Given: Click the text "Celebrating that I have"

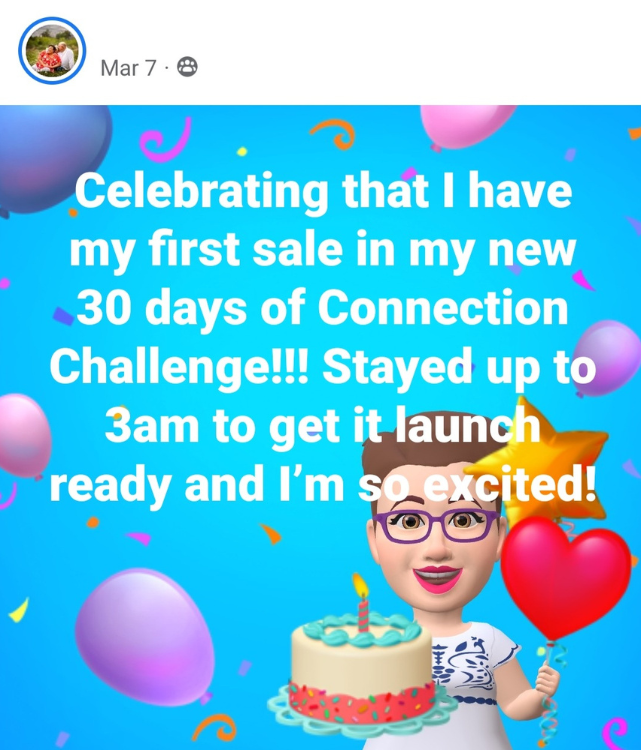Looking at the screenshot, I should 323,190.
